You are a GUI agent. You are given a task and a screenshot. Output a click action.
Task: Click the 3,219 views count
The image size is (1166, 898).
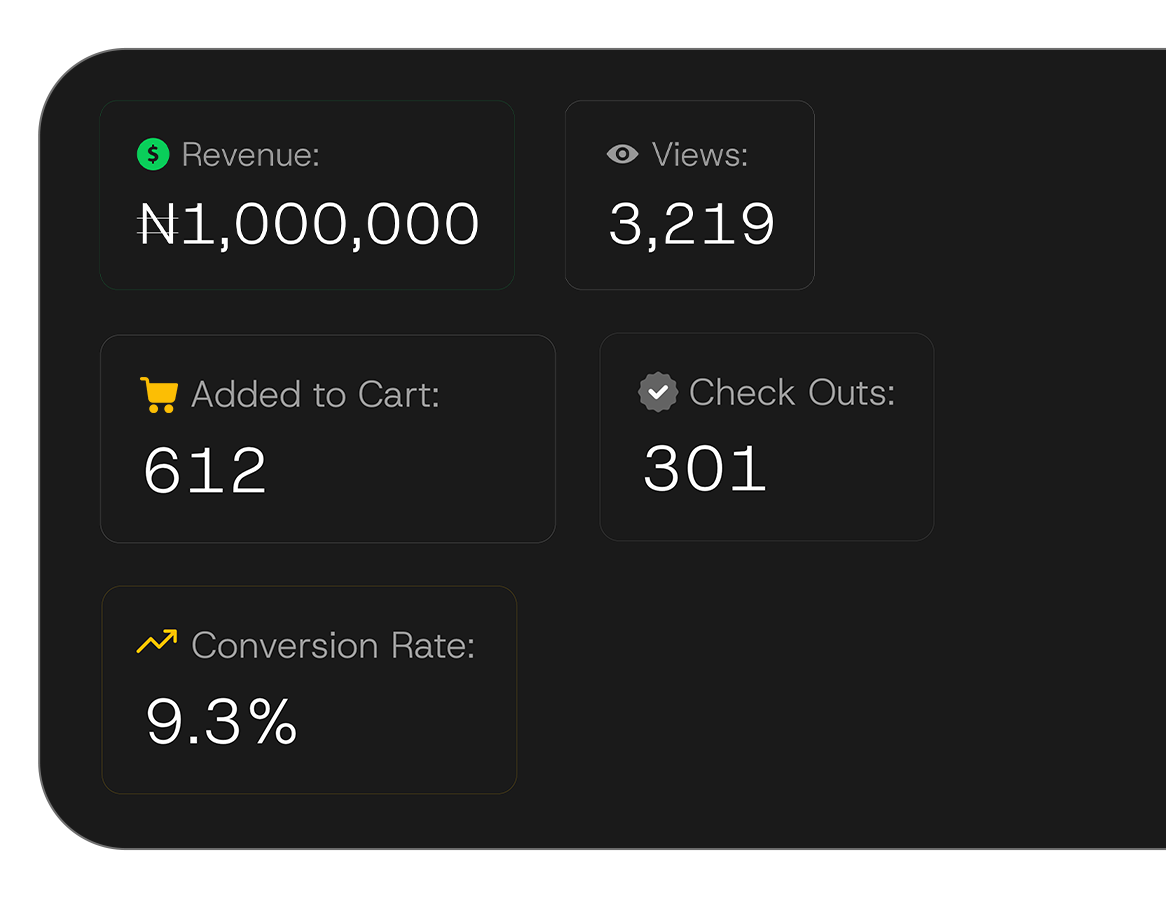pyautogui.click(x=692, y=224)
